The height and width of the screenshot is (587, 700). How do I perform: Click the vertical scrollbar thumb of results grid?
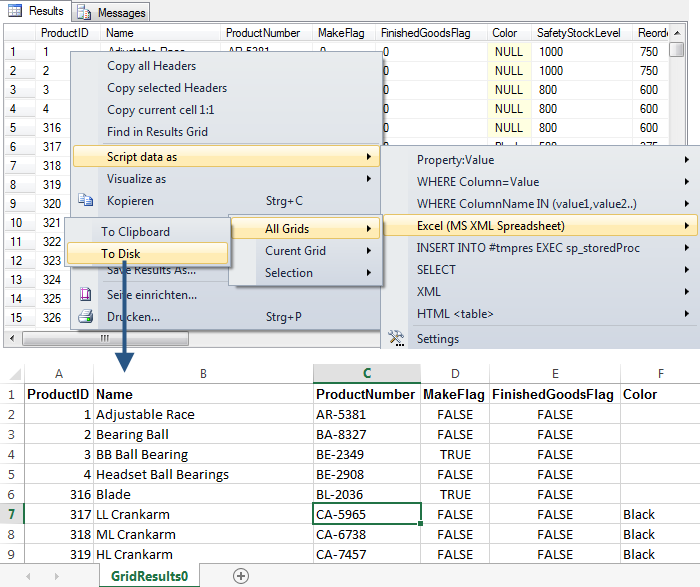pyautogui.click(x=677, y=49)
